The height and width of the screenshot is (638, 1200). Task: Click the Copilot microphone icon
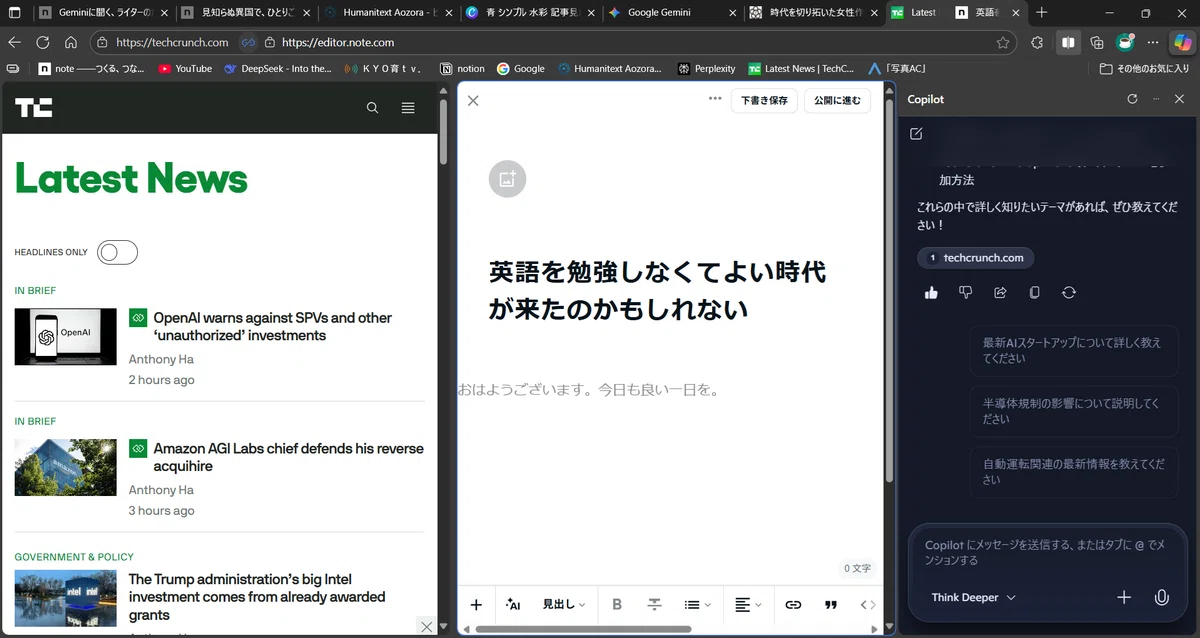tap(1161, 597)
